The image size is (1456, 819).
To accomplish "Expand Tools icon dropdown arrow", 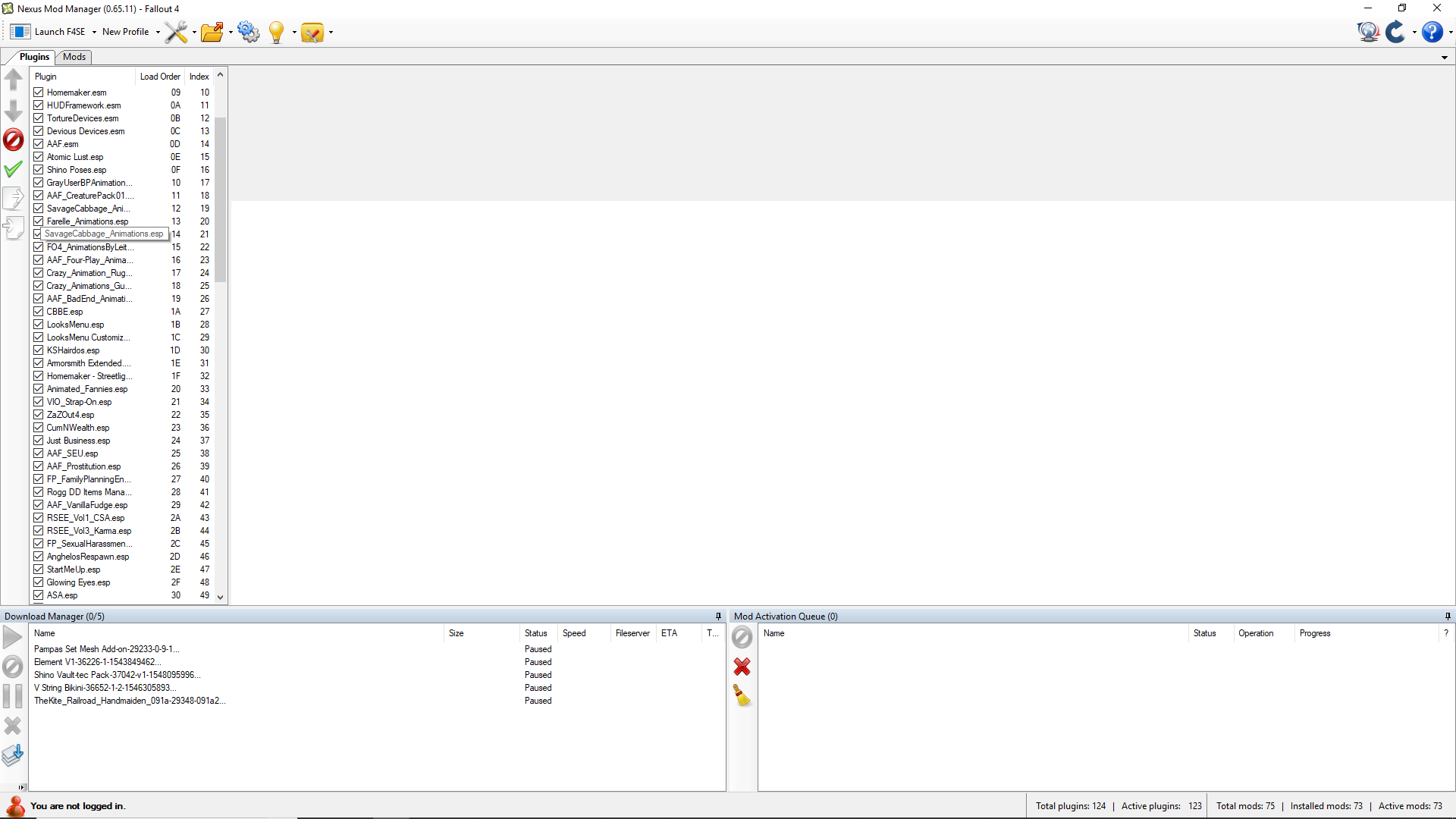I will 194,32.
